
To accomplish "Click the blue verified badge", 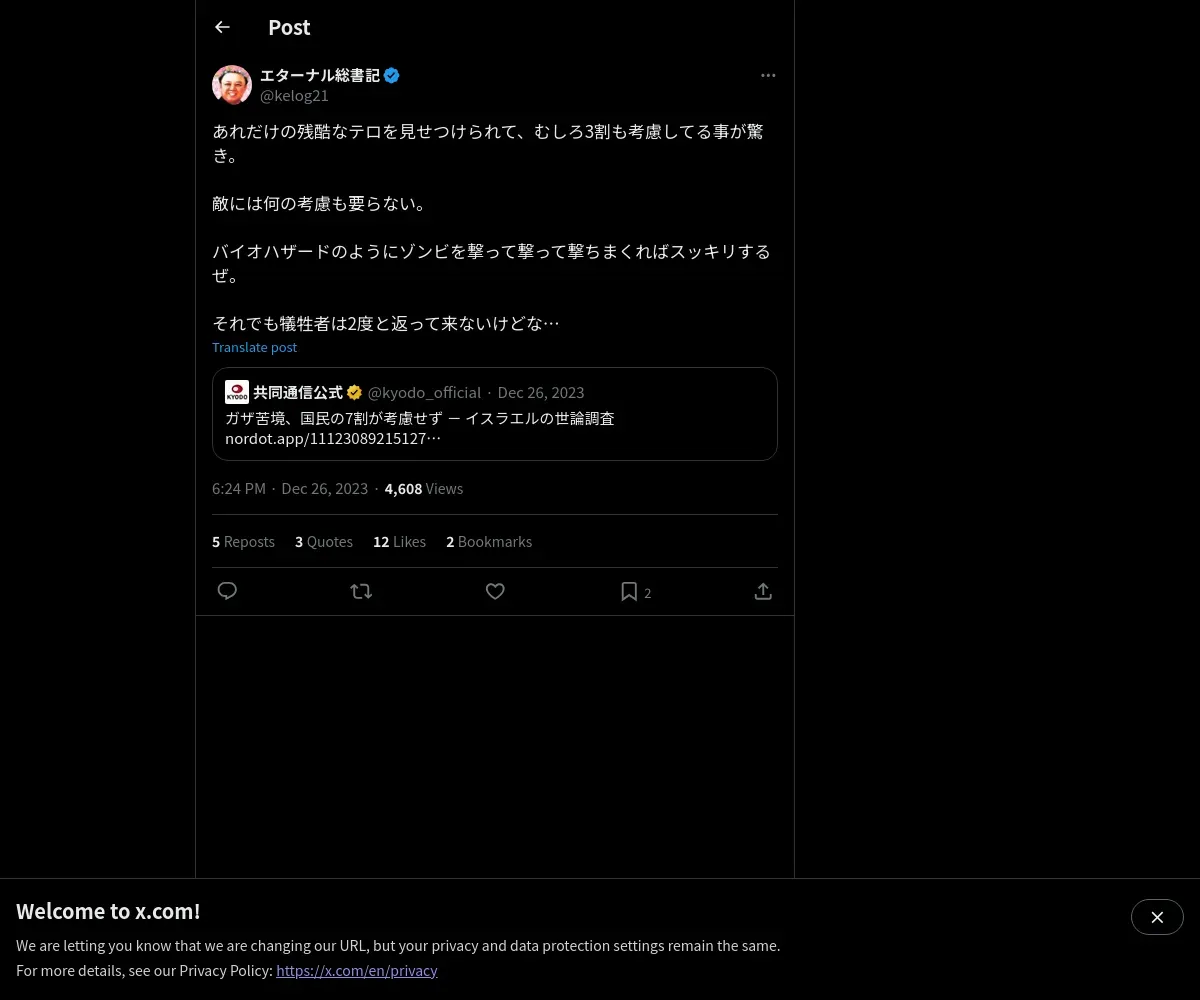I will point(392,75).
